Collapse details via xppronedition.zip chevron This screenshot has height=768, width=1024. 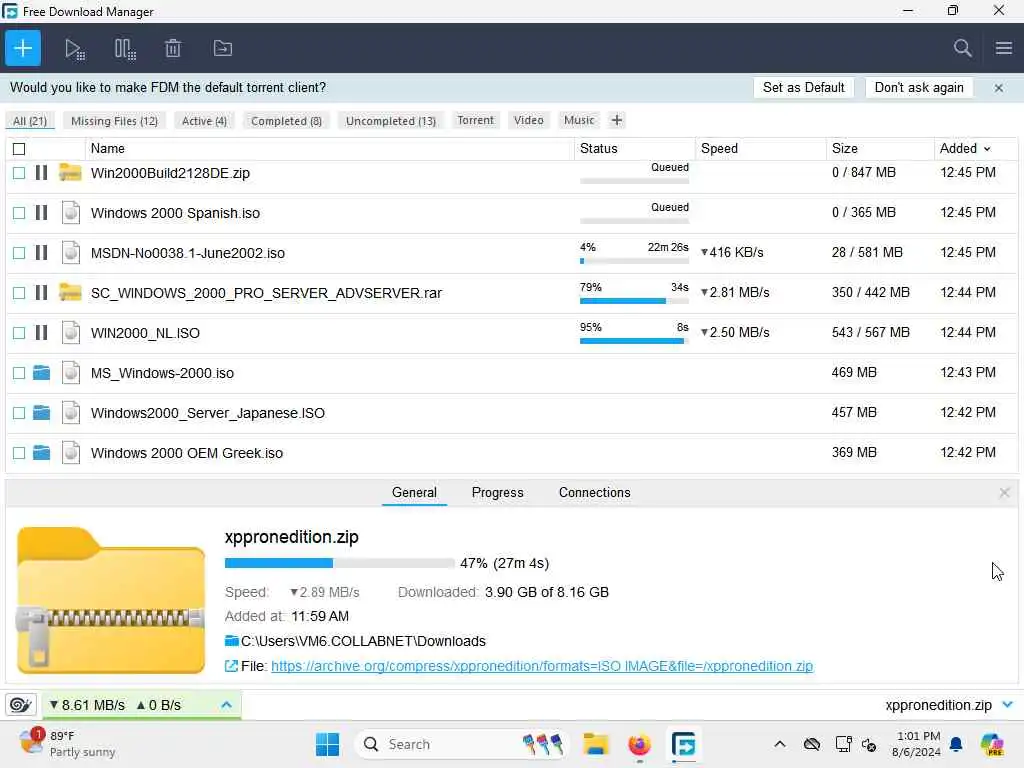pyautogui.click(x=1008, y=705)
